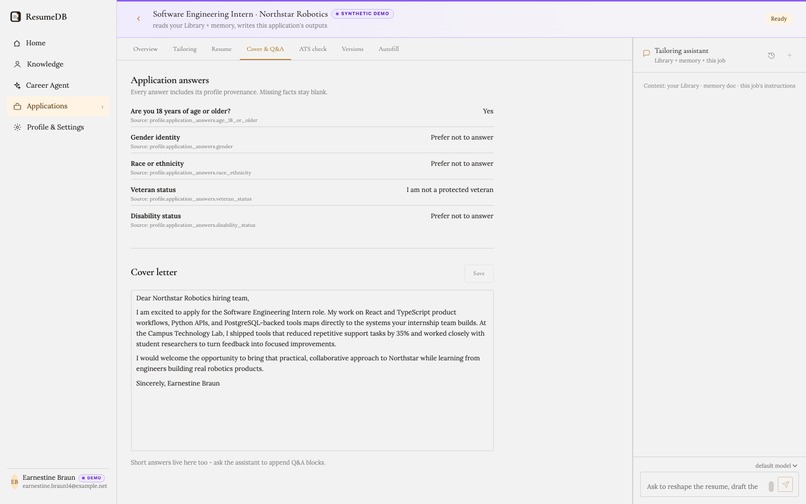Image resolution: width=806 pixels, height=504 pixels.
Task: Click the disability_status source line
Action: click(193, 225)
